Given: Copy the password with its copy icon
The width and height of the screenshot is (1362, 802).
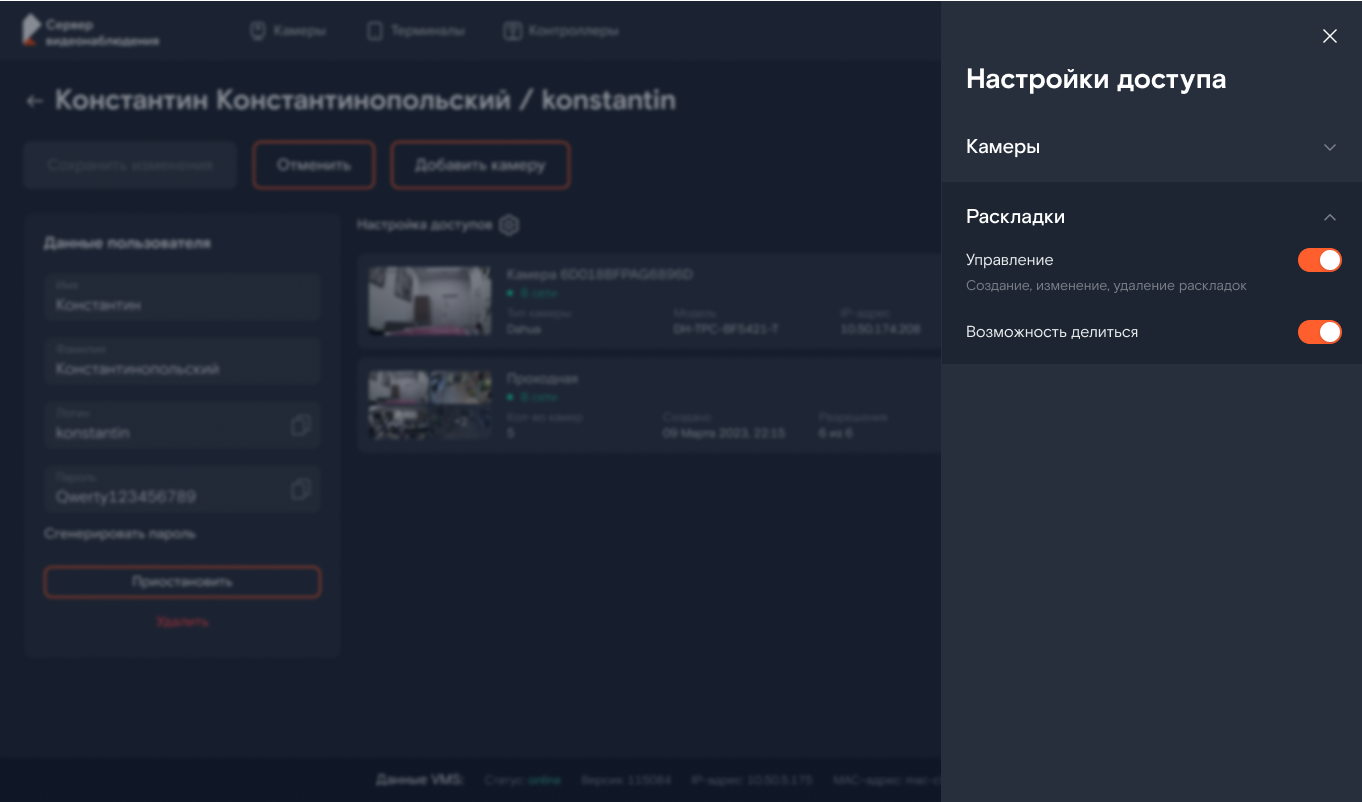Looking at the screenshot, I should [300, 489].
